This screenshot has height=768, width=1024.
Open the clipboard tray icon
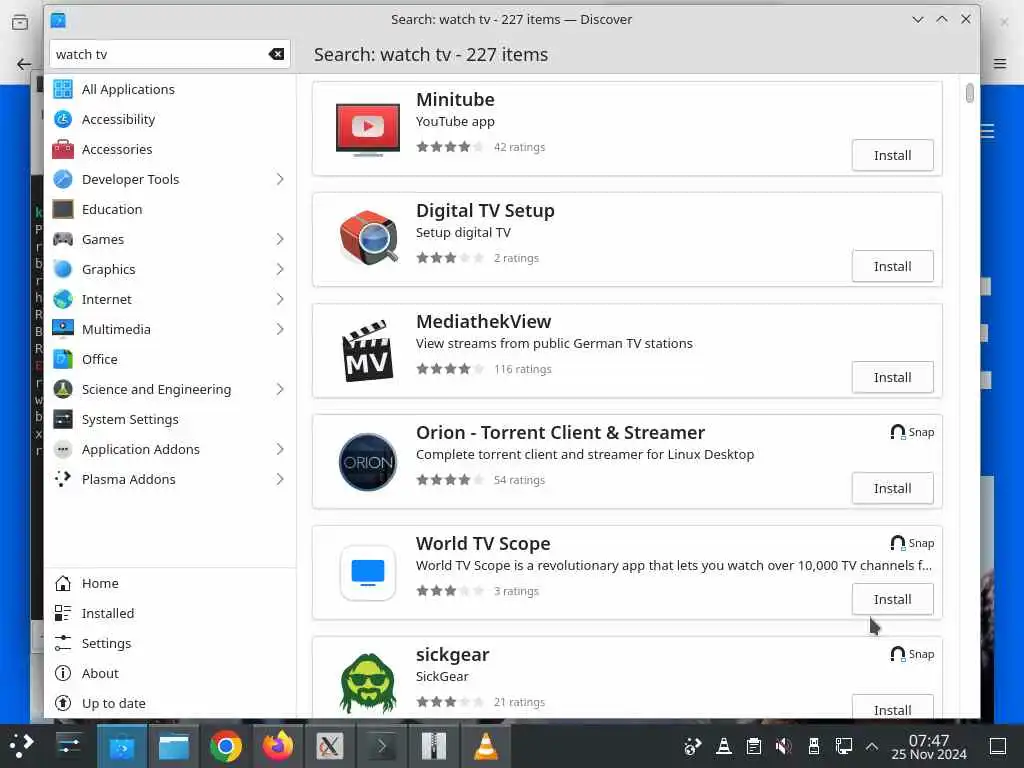point(754,746)
